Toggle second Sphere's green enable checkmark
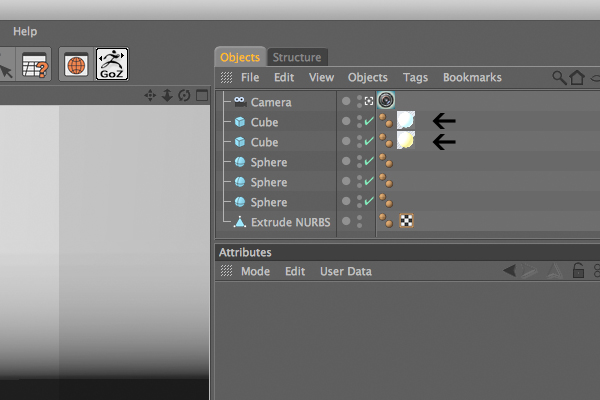This screenshot has width=600, height=400. [369, 181]
